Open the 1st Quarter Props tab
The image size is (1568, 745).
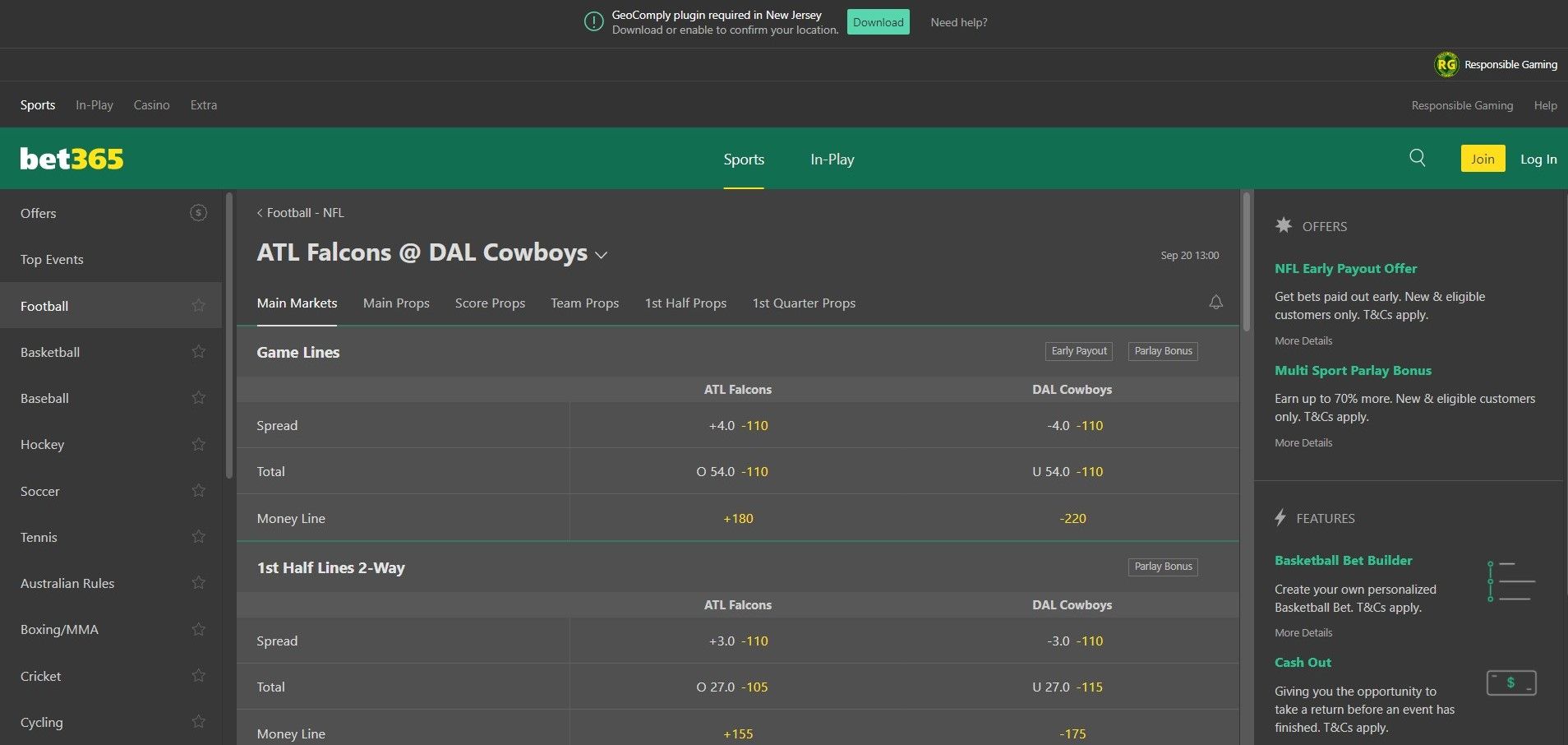coord(804,303)
